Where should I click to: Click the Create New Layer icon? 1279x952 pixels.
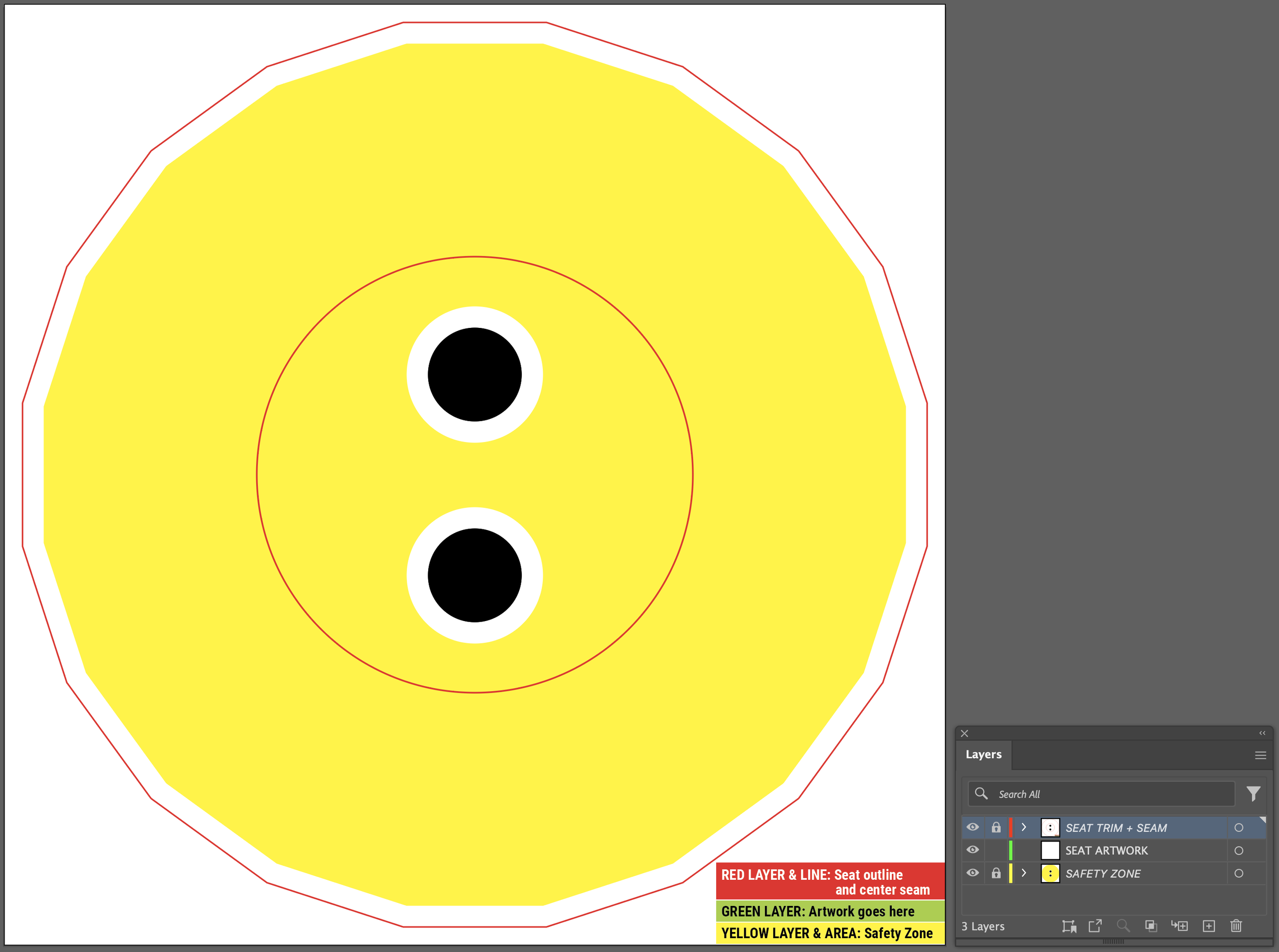tap(1209, 926)
